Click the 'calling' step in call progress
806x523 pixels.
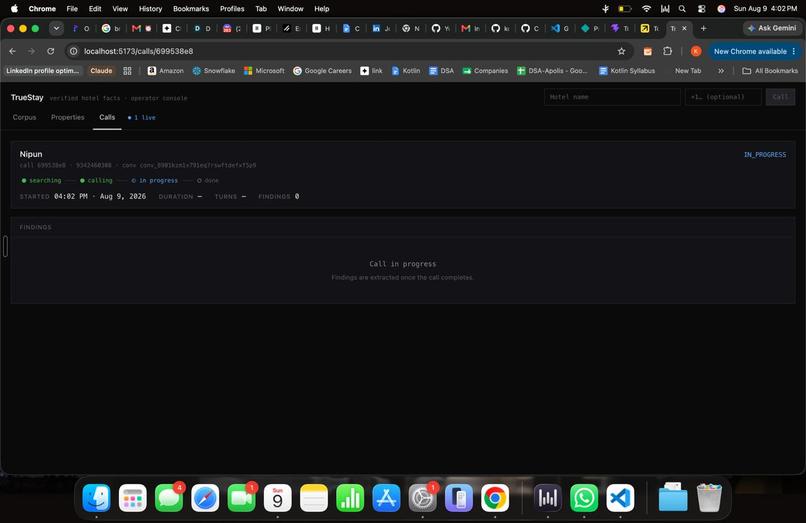[x=96, y=181]
